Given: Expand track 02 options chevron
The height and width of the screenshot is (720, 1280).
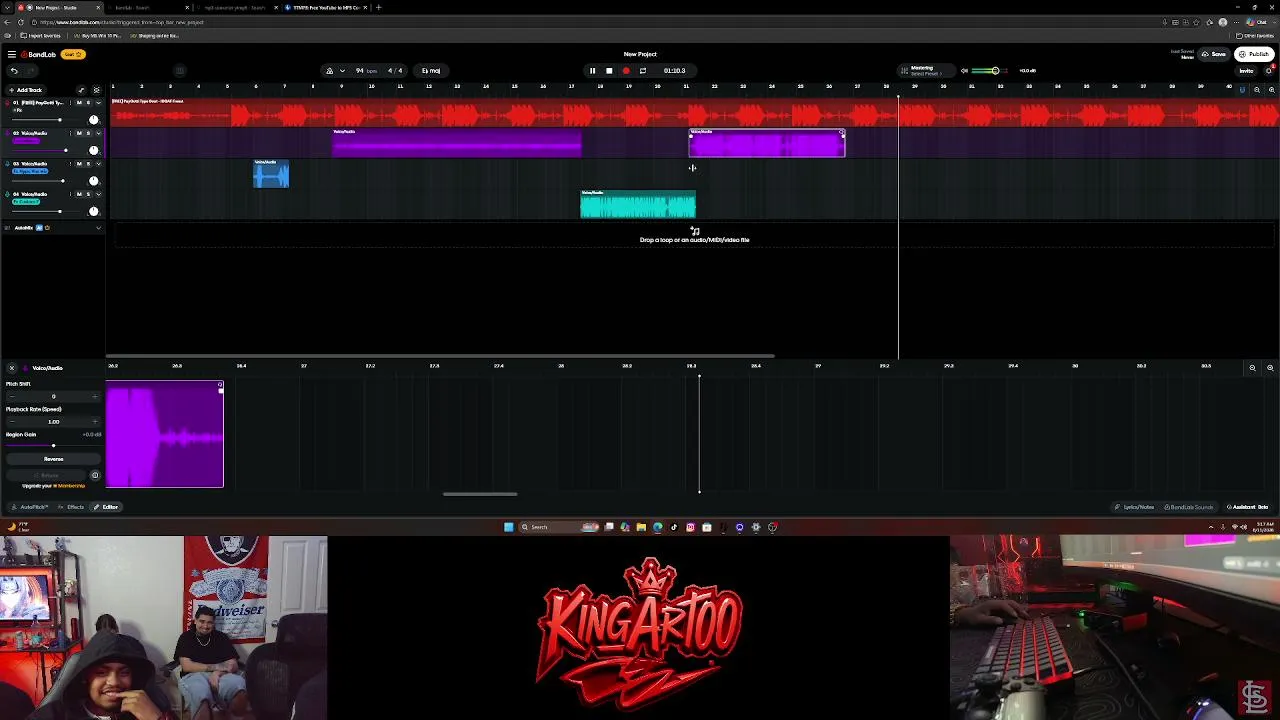Looking at the screenshot, I should point(98,133).
